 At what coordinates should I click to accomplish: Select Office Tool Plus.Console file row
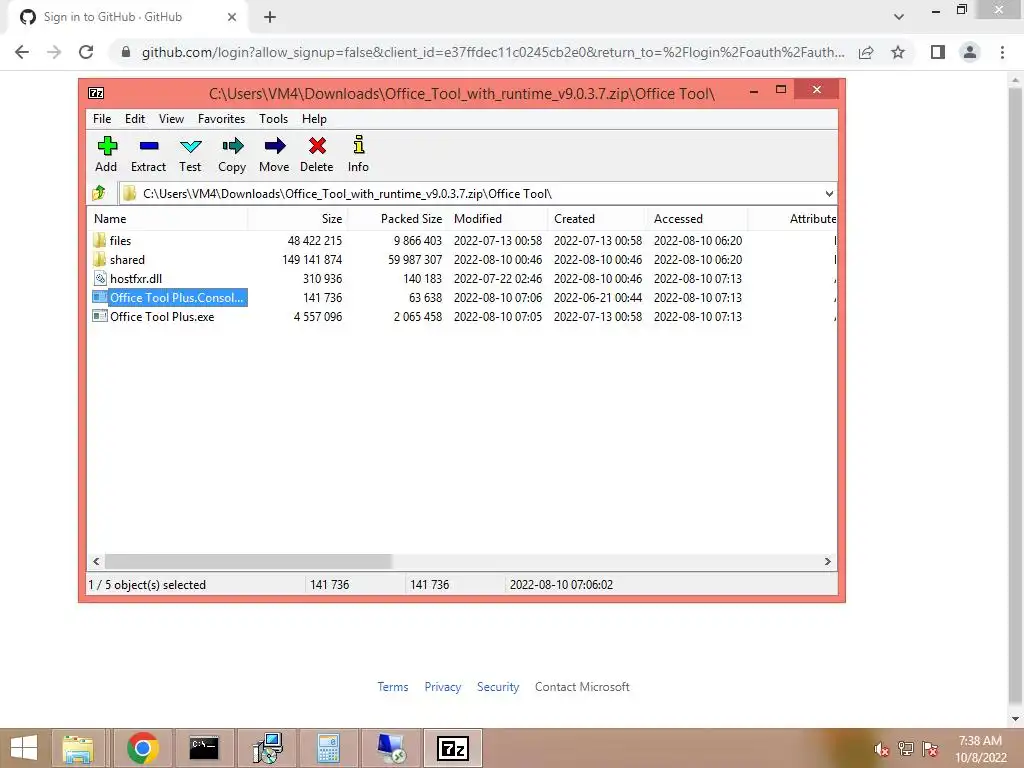462,297
